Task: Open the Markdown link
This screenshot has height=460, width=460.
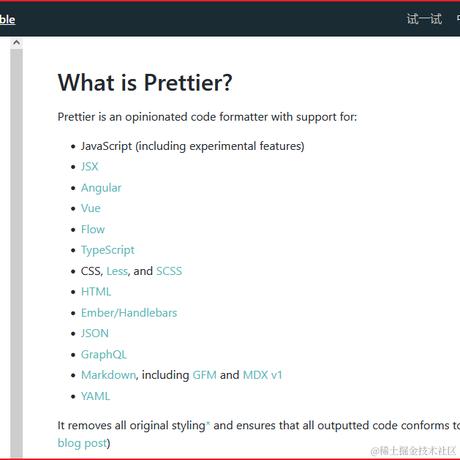Action: point(108,375)
